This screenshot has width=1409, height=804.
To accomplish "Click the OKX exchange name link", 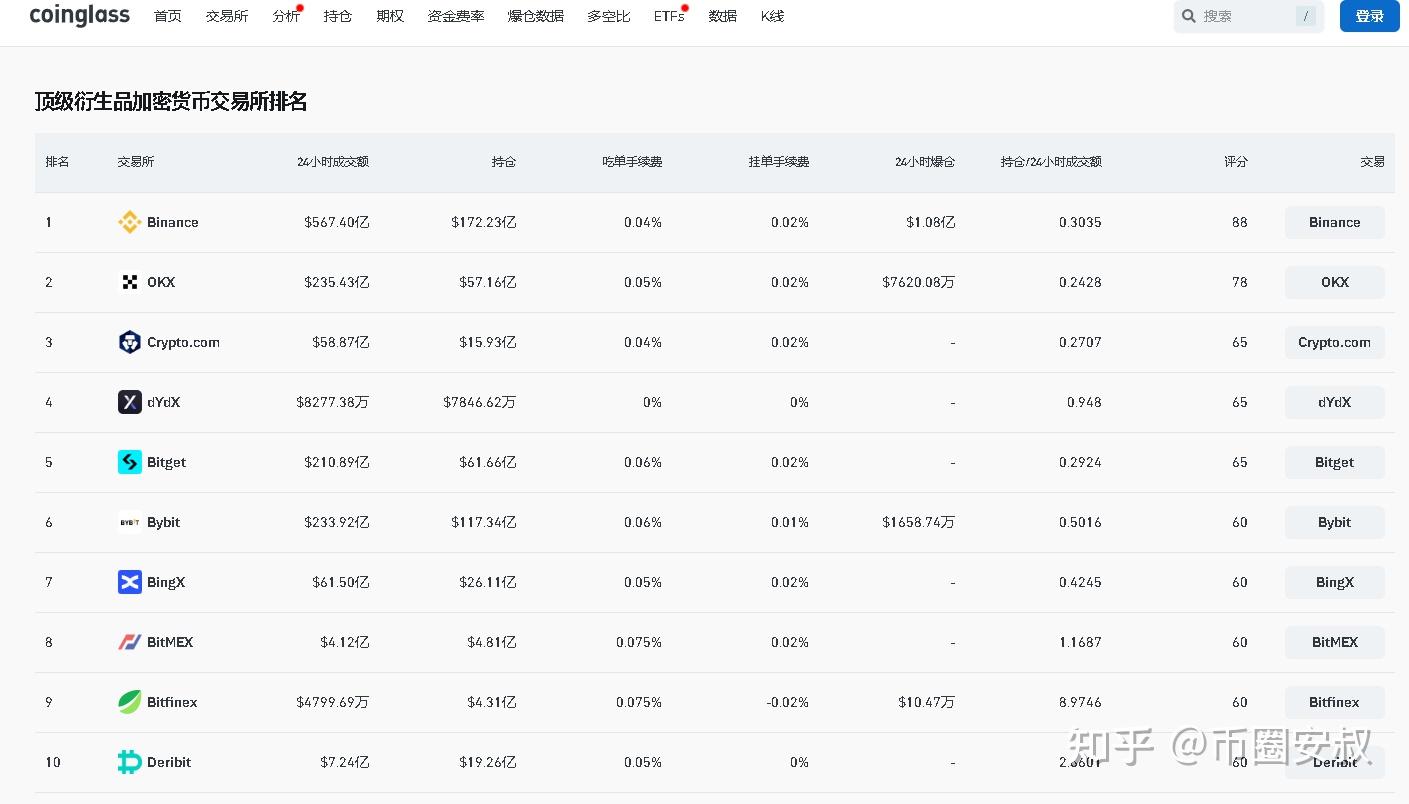I will [x=161, y=282].
